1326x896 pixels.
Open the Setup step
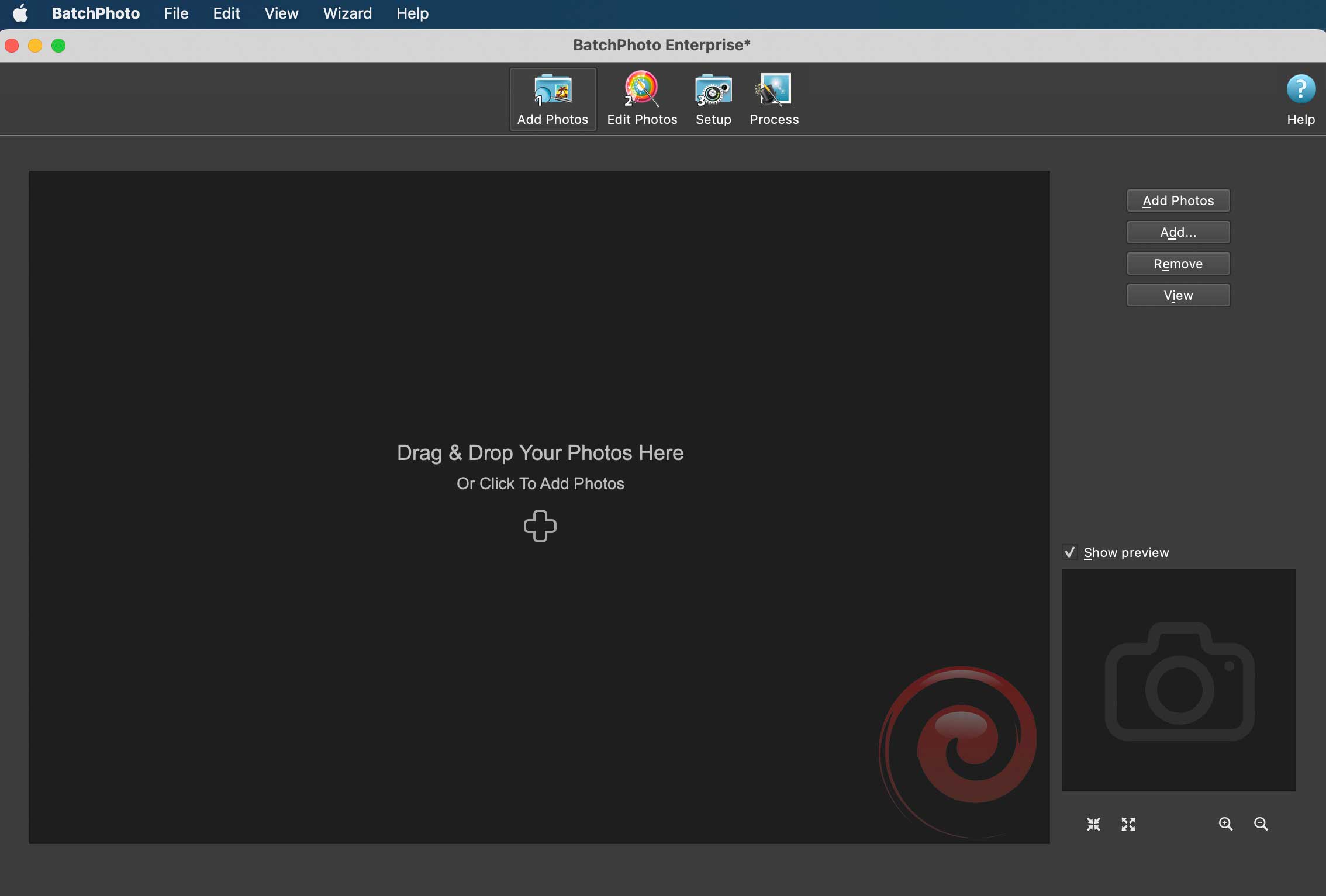coord(713,99)
